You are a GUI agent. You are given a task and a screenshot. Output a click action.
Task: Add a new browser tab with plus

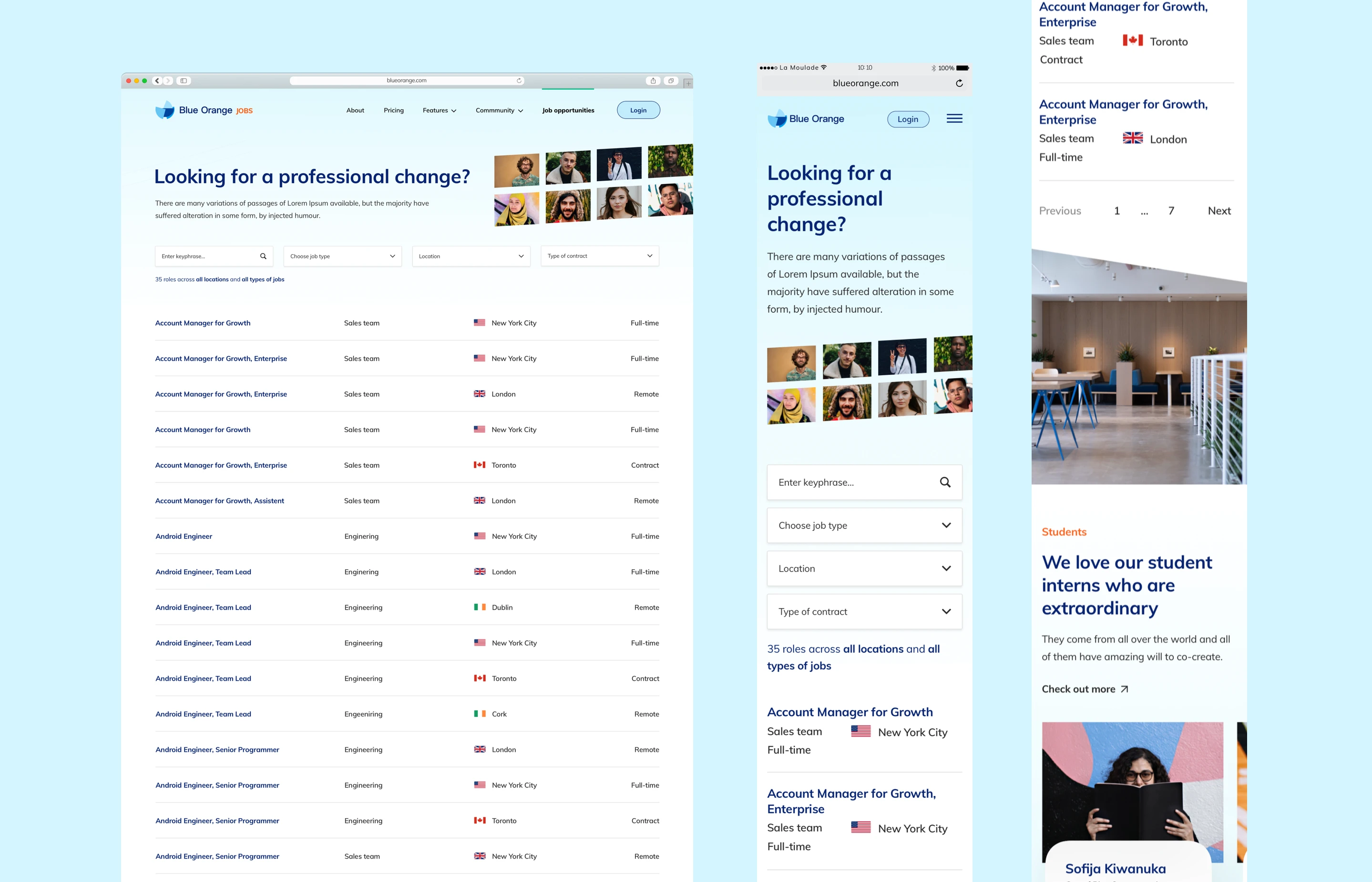(688, 83)
